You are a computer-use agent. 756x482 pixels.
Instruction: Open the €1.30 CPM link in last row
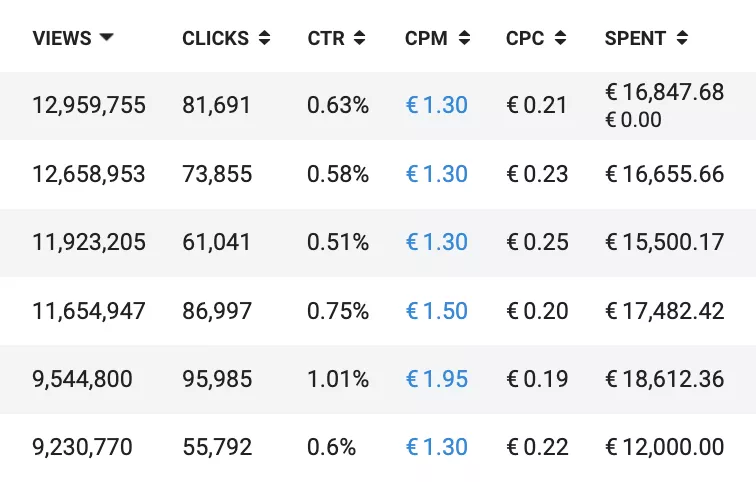437,447
